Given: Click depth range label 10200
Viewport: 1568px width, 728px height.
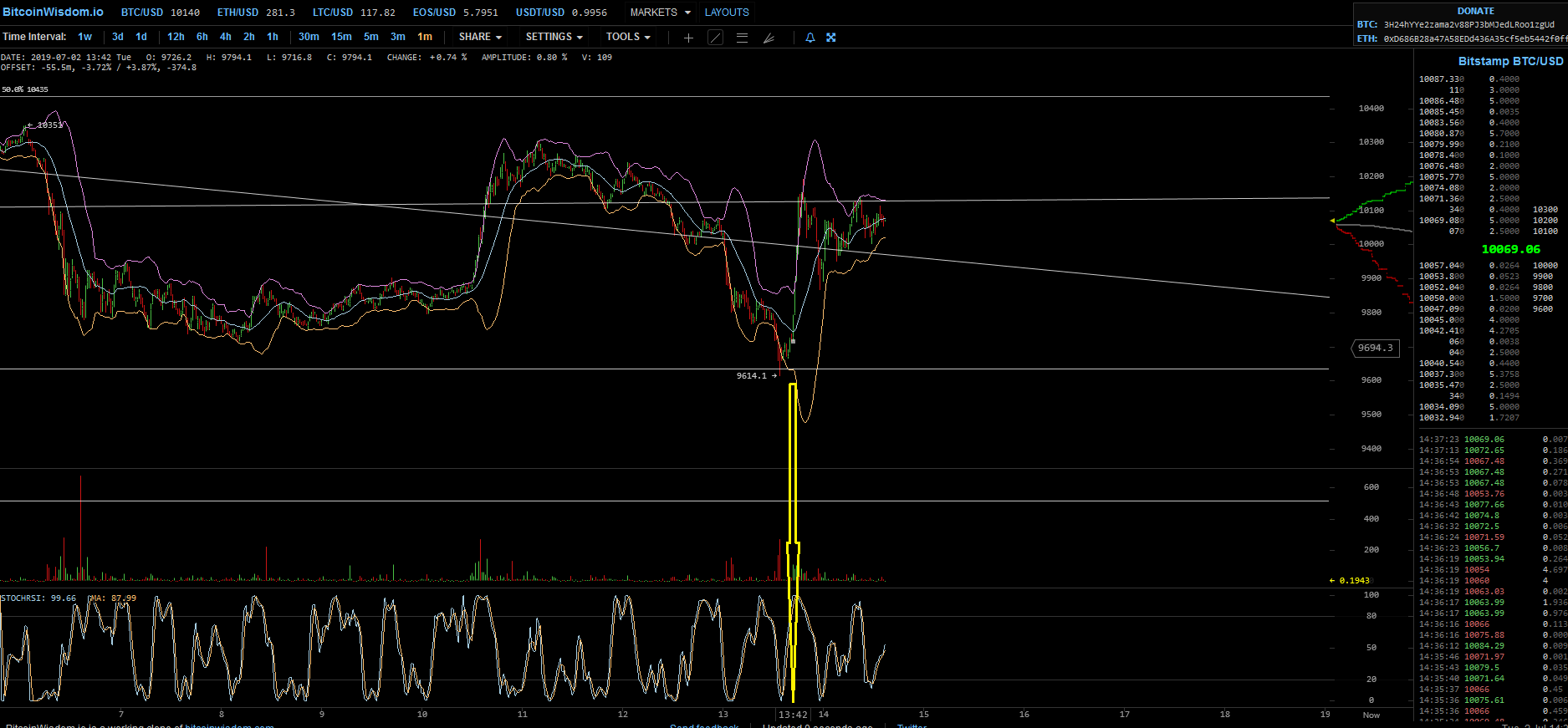Looking at the screenshot, I should (1545, 221).
